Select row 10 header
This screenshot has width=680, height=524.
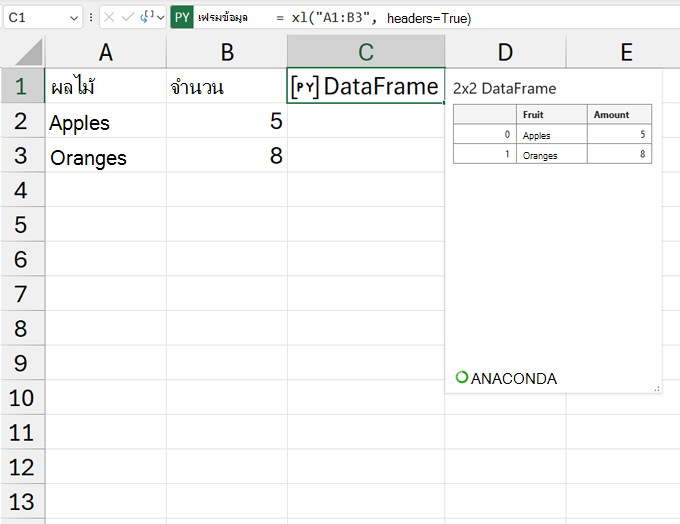23,397
